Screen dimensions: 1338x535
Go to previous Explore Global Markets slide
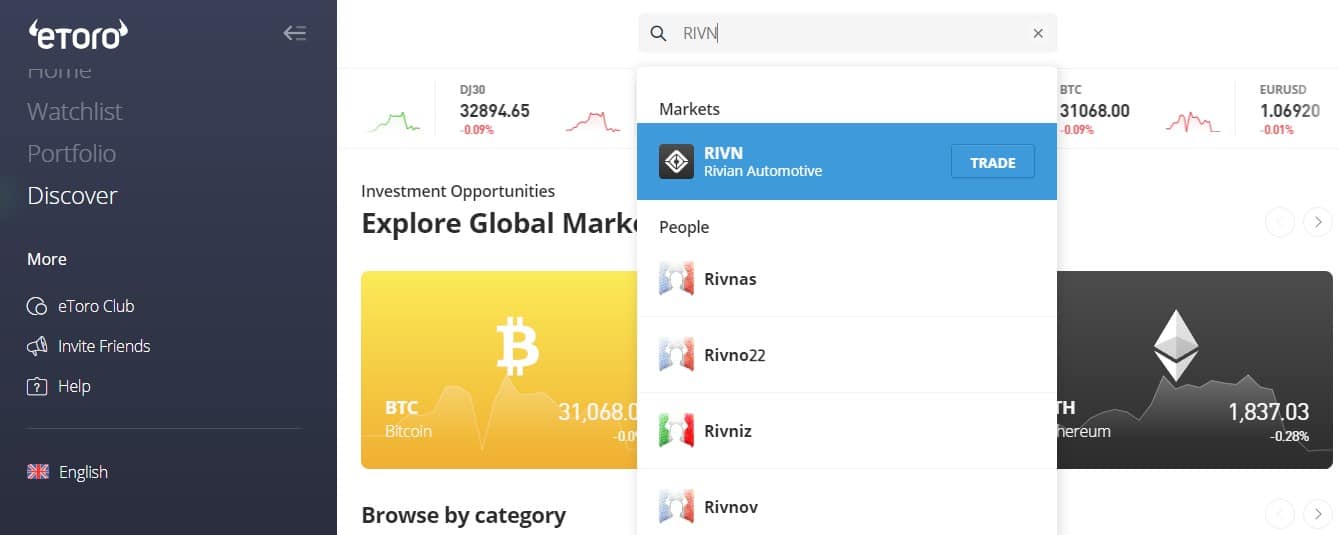pyautogui.click(x=1280, y=222)
